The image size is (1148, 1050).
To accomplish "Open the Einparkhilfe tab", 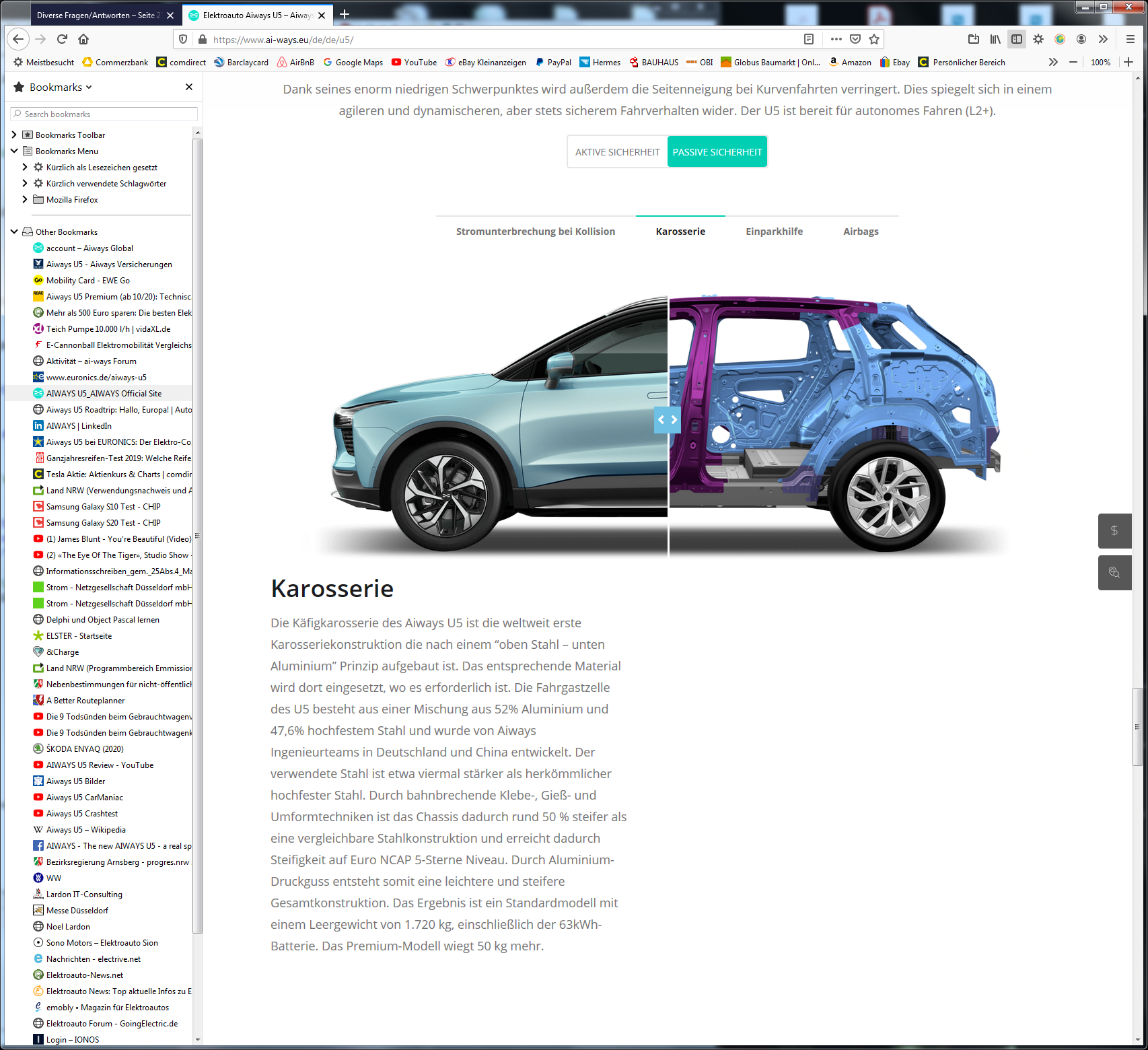I will [x=774, y=232].
